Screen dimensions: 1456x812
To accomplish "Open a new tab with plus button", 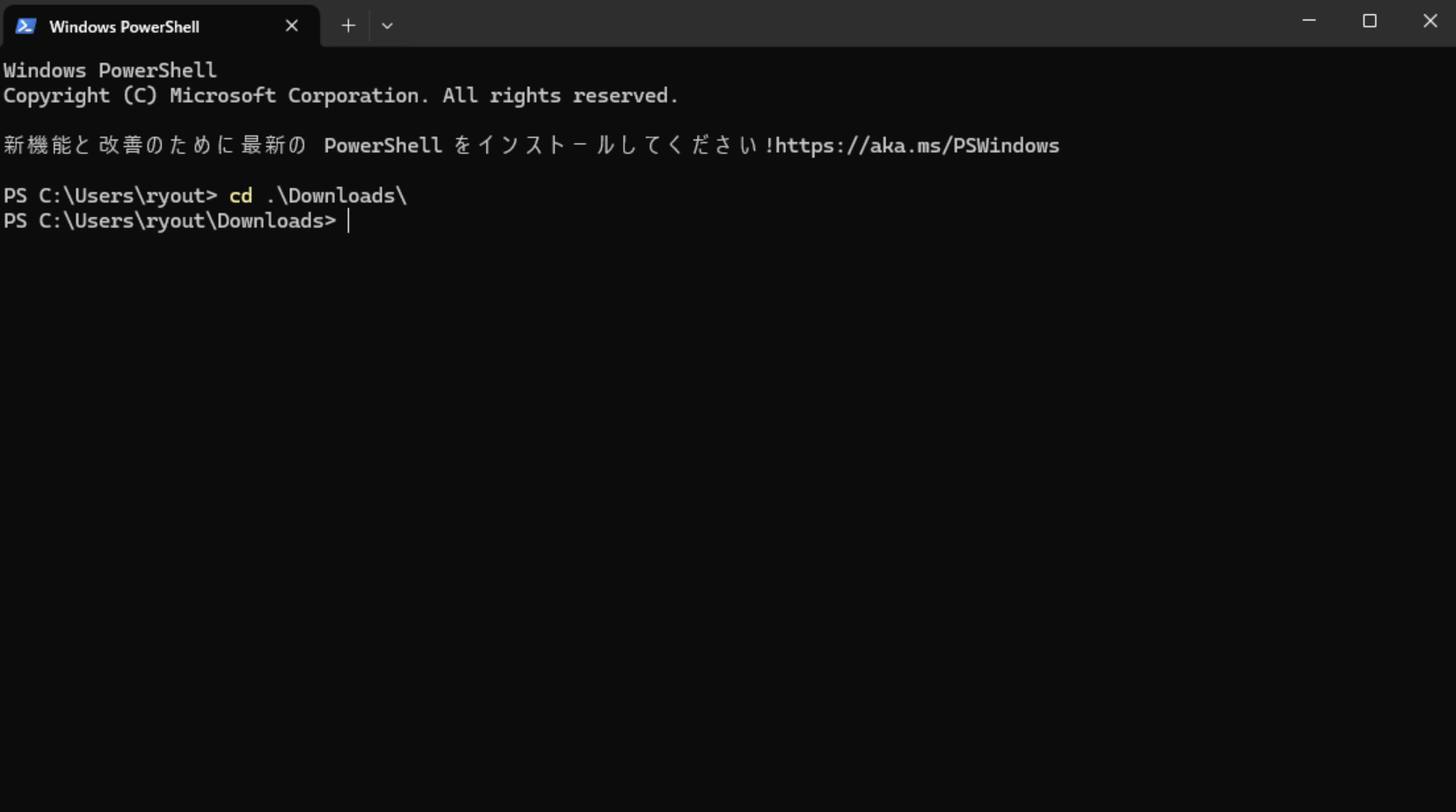I will [348, 26].
